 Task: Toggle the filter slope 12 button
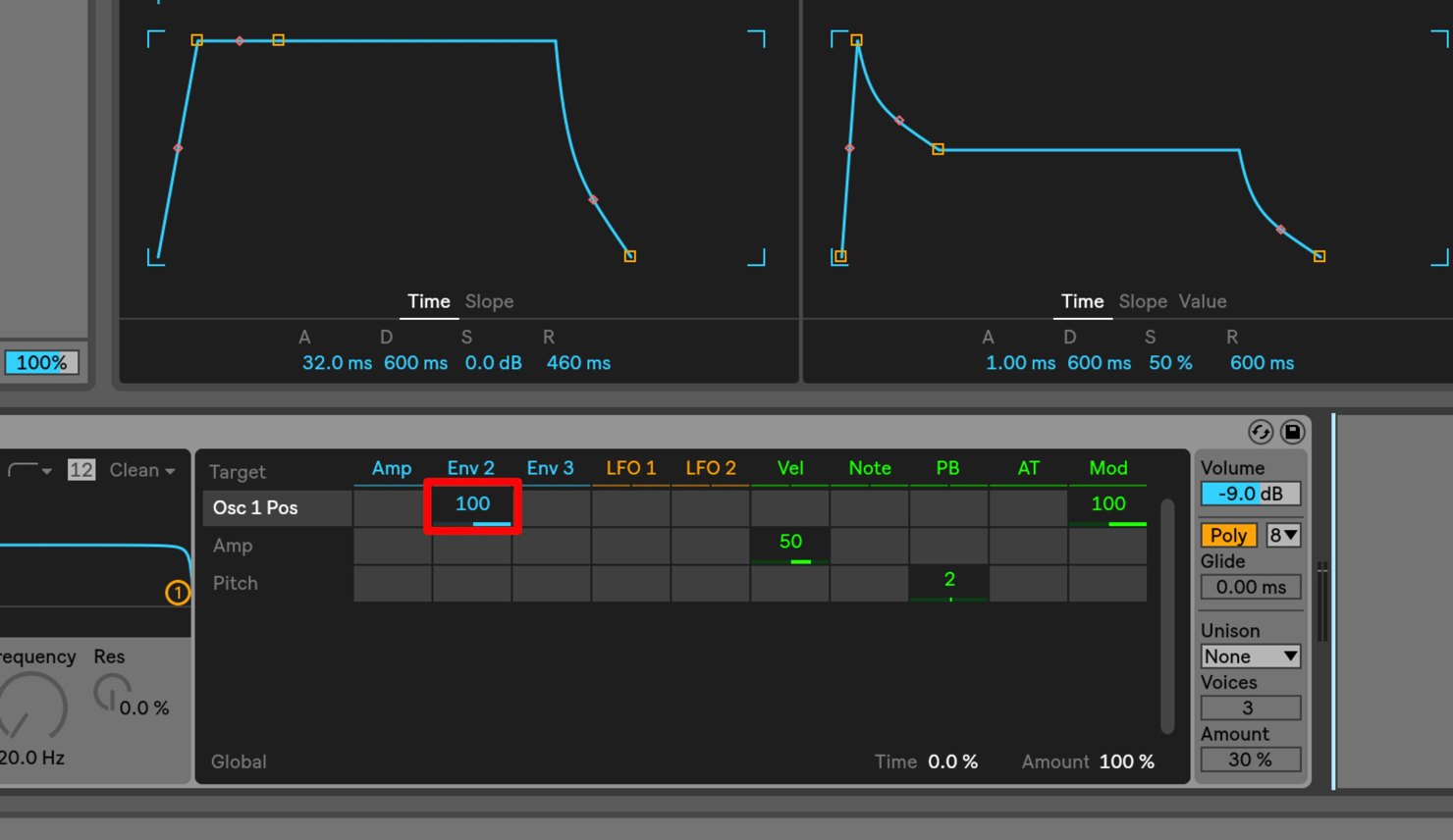pyautogui.click(x=81, y=470)
